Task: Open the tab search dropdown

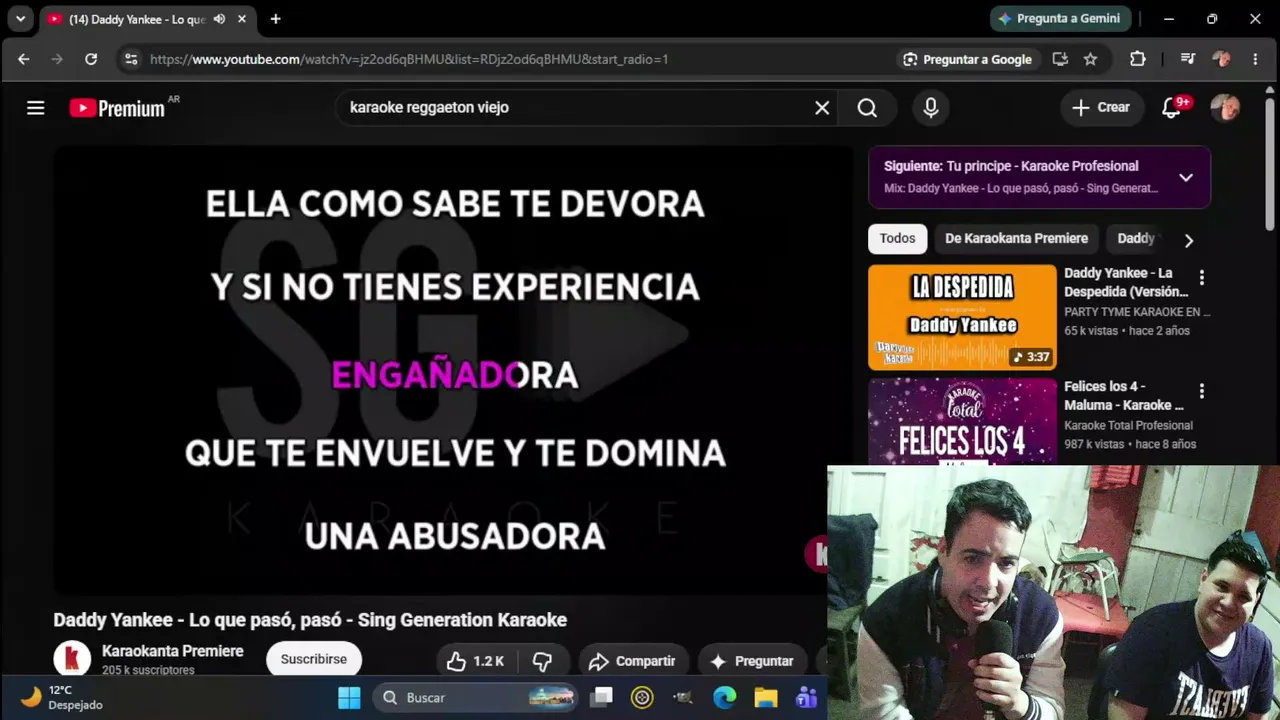Action: tap(20, 19)
